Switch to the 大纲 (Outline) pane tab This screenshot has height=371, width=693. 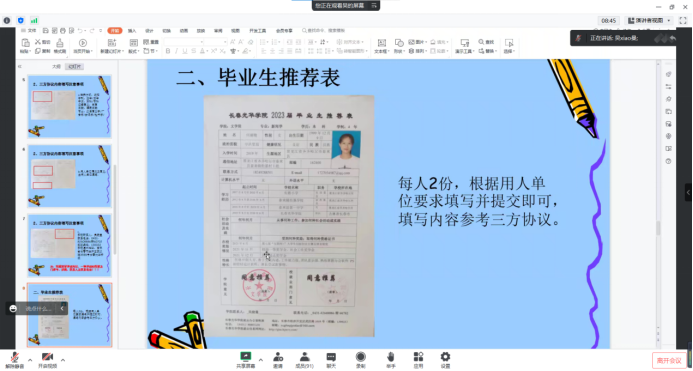coord(56,66)
